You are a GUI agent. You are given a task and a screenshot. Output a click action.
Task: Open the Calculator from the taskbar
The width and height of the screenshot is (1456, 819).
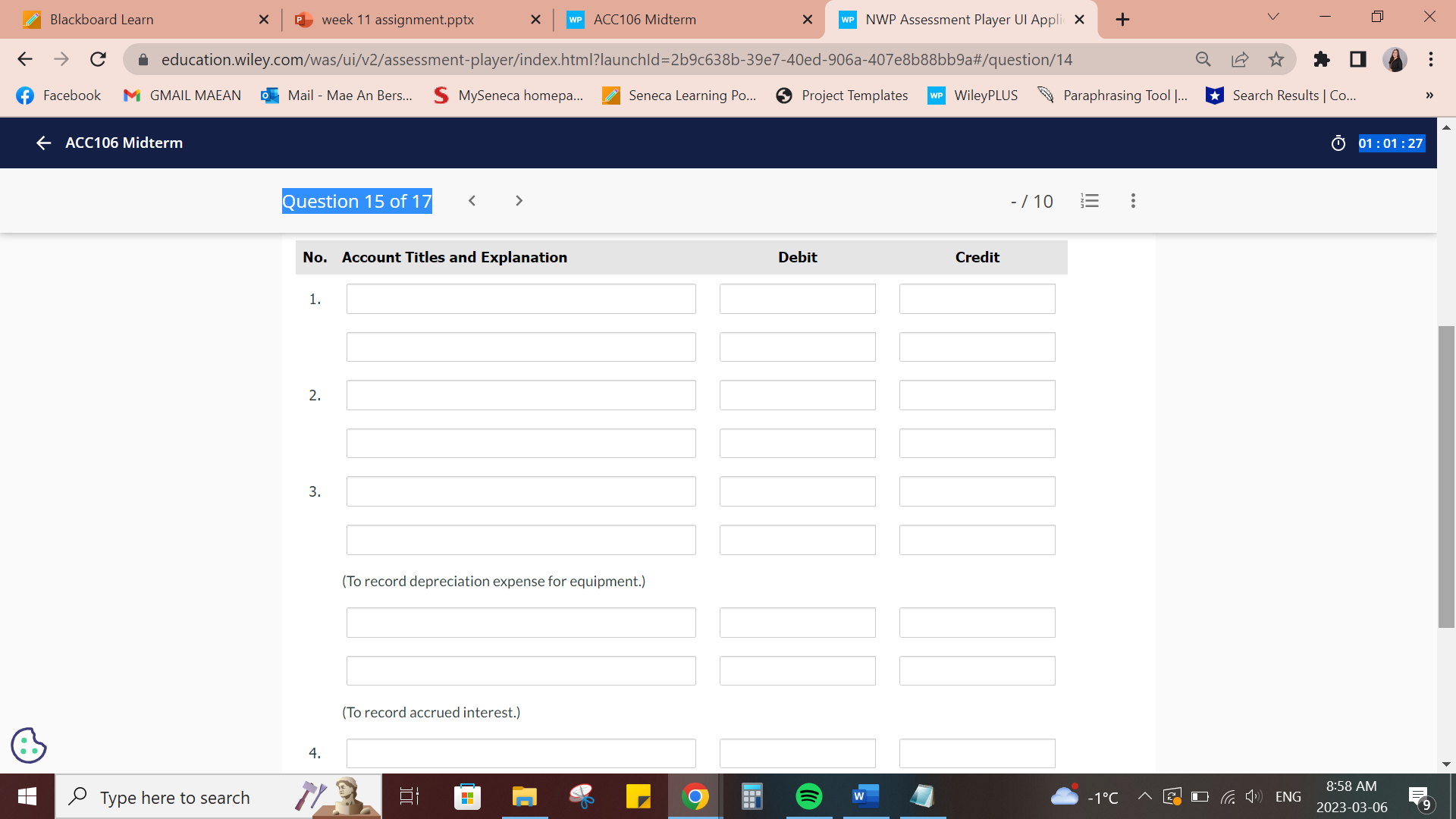[752, 796]
